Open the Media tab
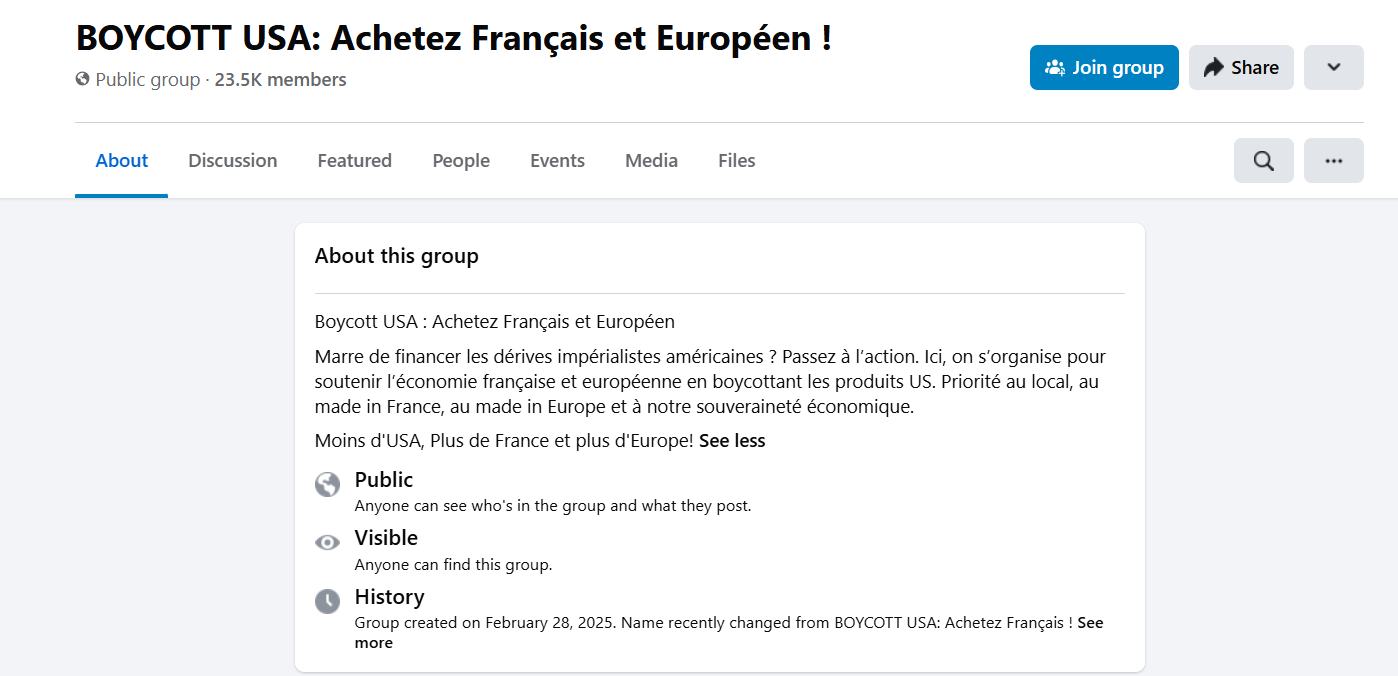Screen dimensions: 1398x676 pos(651,161)
